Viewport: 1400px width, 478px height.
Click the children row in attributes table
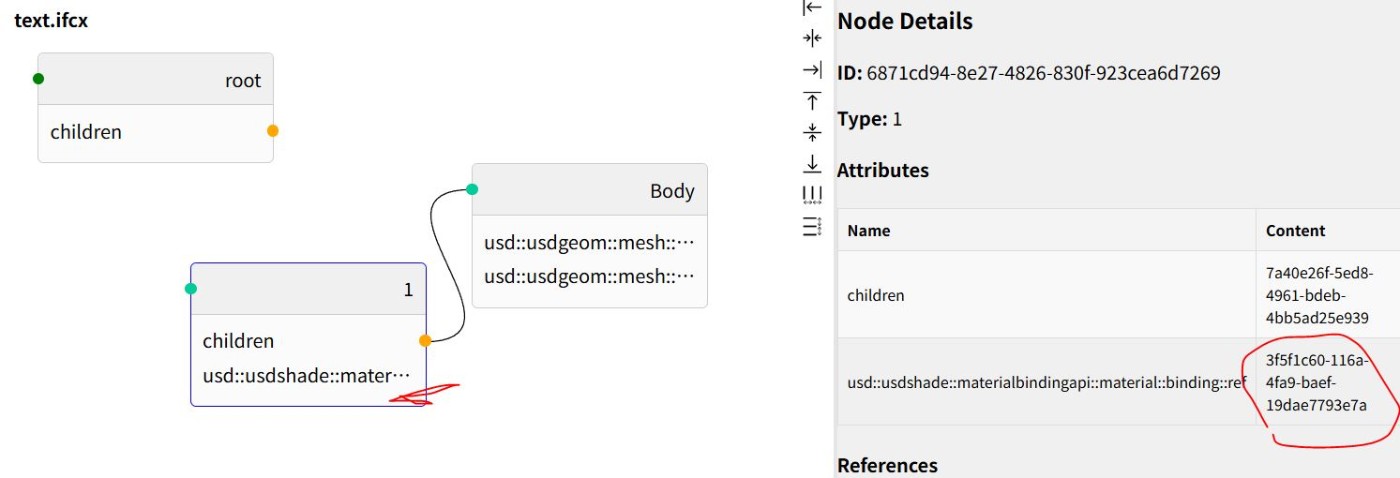coord(1118,295)
